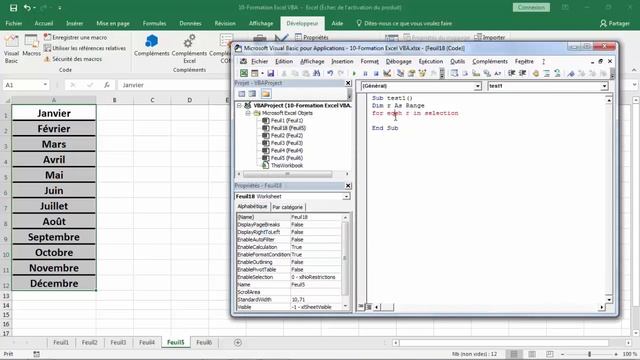
Task: Click the Outdent icon in VBA edit toolbar
Action: [522, 73]
